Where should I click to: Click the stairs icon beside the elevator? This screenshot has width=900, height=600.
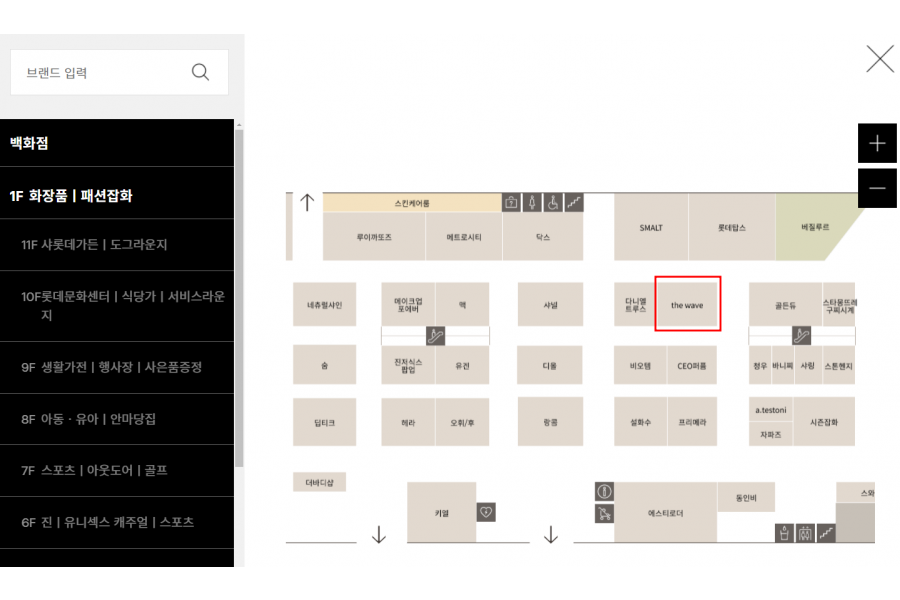pos(826,533)
